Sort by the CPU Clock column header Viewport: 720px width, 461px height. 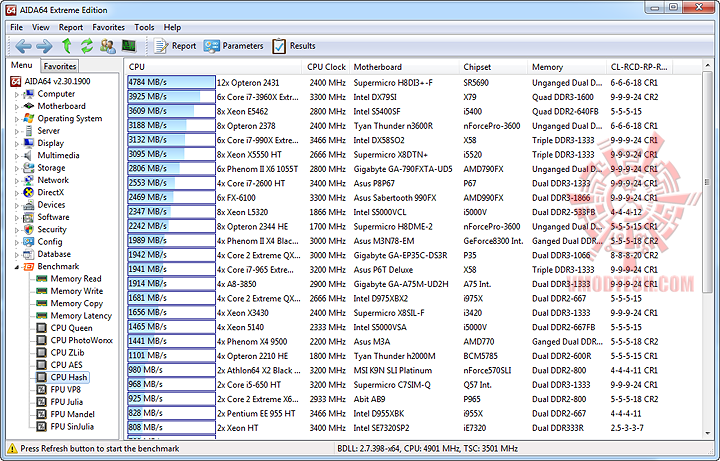pyautogui.click(x=326, y=67)
